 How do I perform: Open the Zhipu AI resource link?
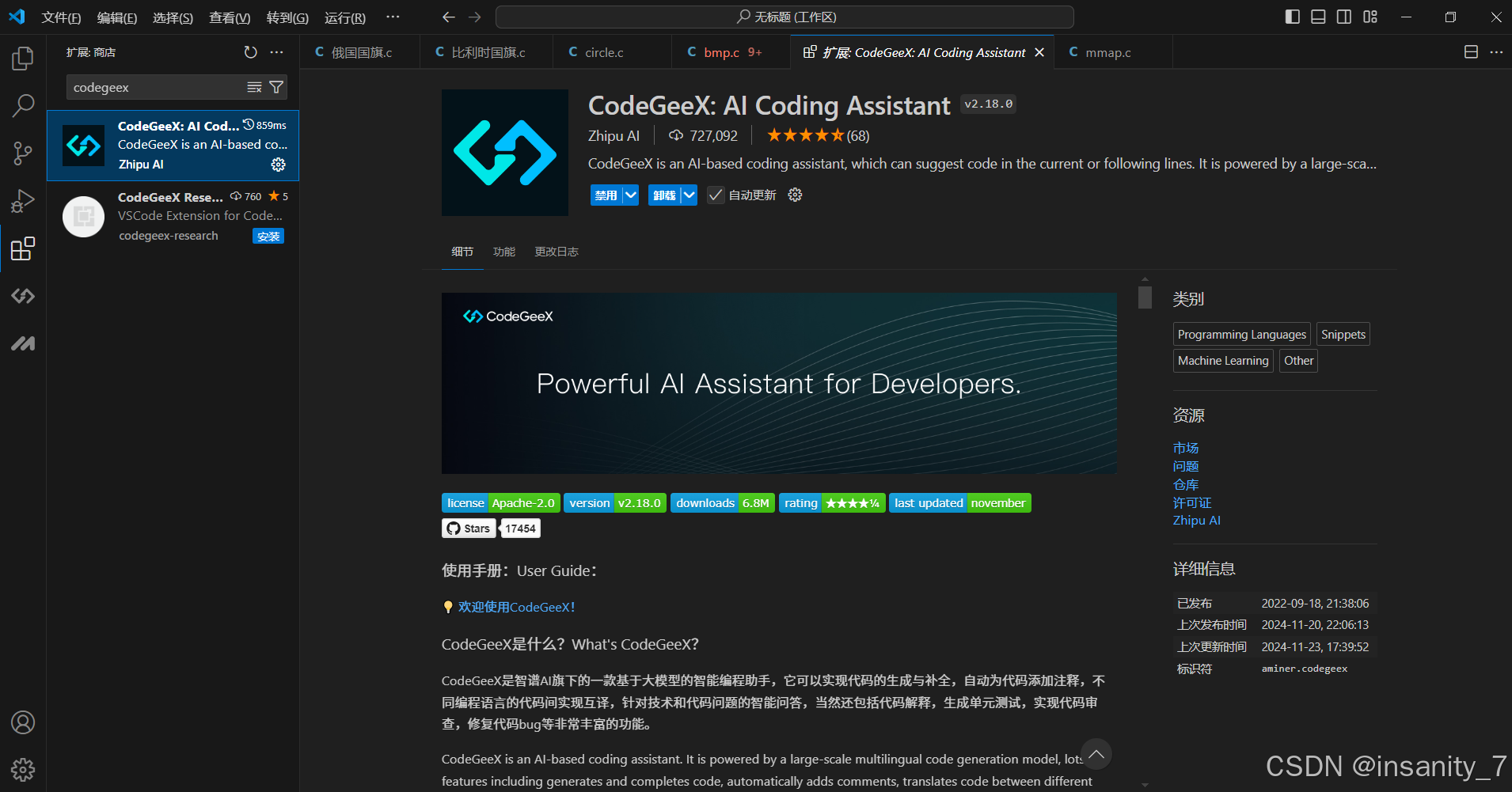(x=1196, y=520)
